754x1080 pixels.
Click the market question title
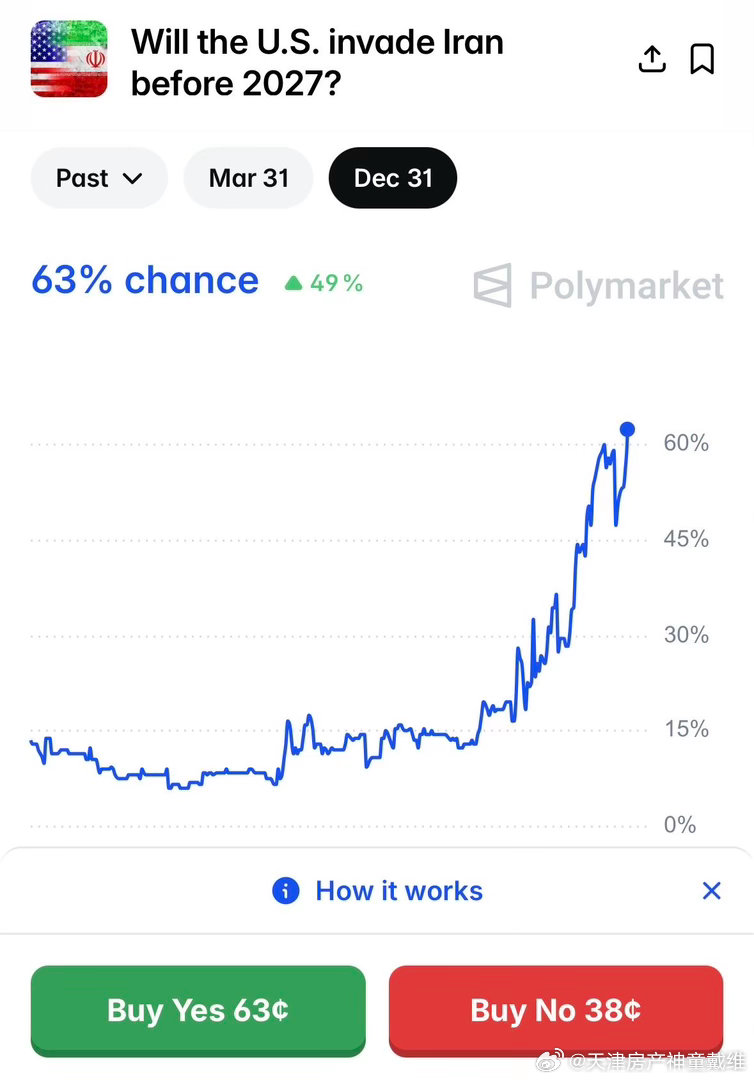317,62
